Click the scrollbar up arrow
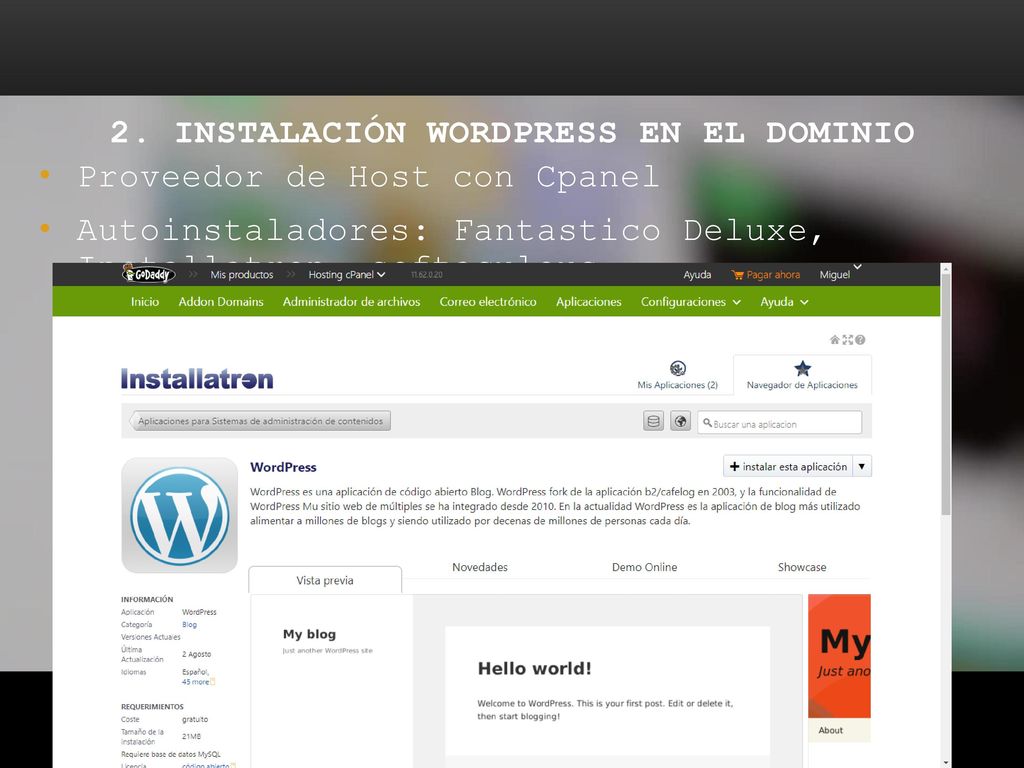Screen dimensions: 1024x768 [x=946, y=268]
